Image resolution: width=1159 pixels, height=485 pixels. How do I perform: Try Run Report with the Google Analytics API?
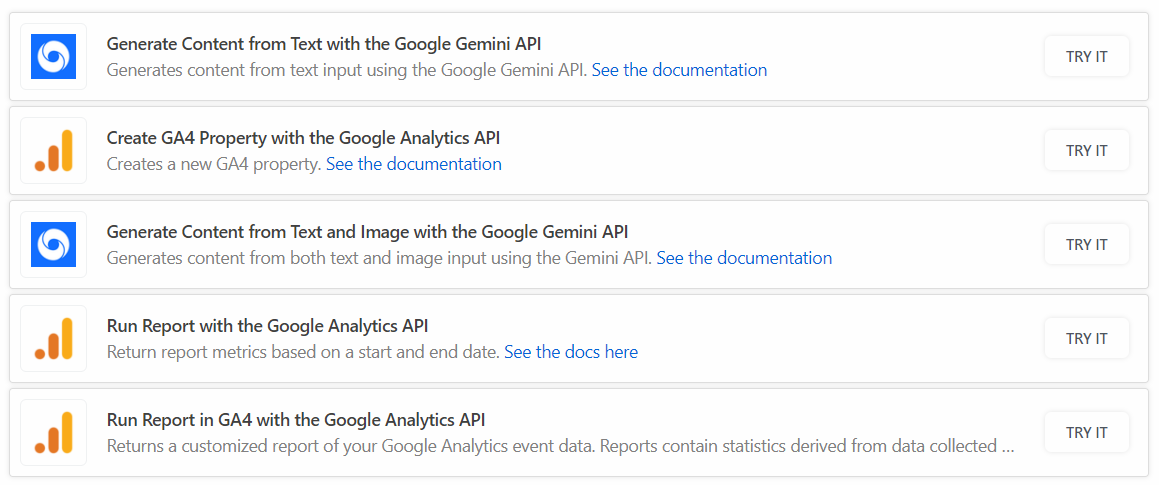[x=1087, y=339]
